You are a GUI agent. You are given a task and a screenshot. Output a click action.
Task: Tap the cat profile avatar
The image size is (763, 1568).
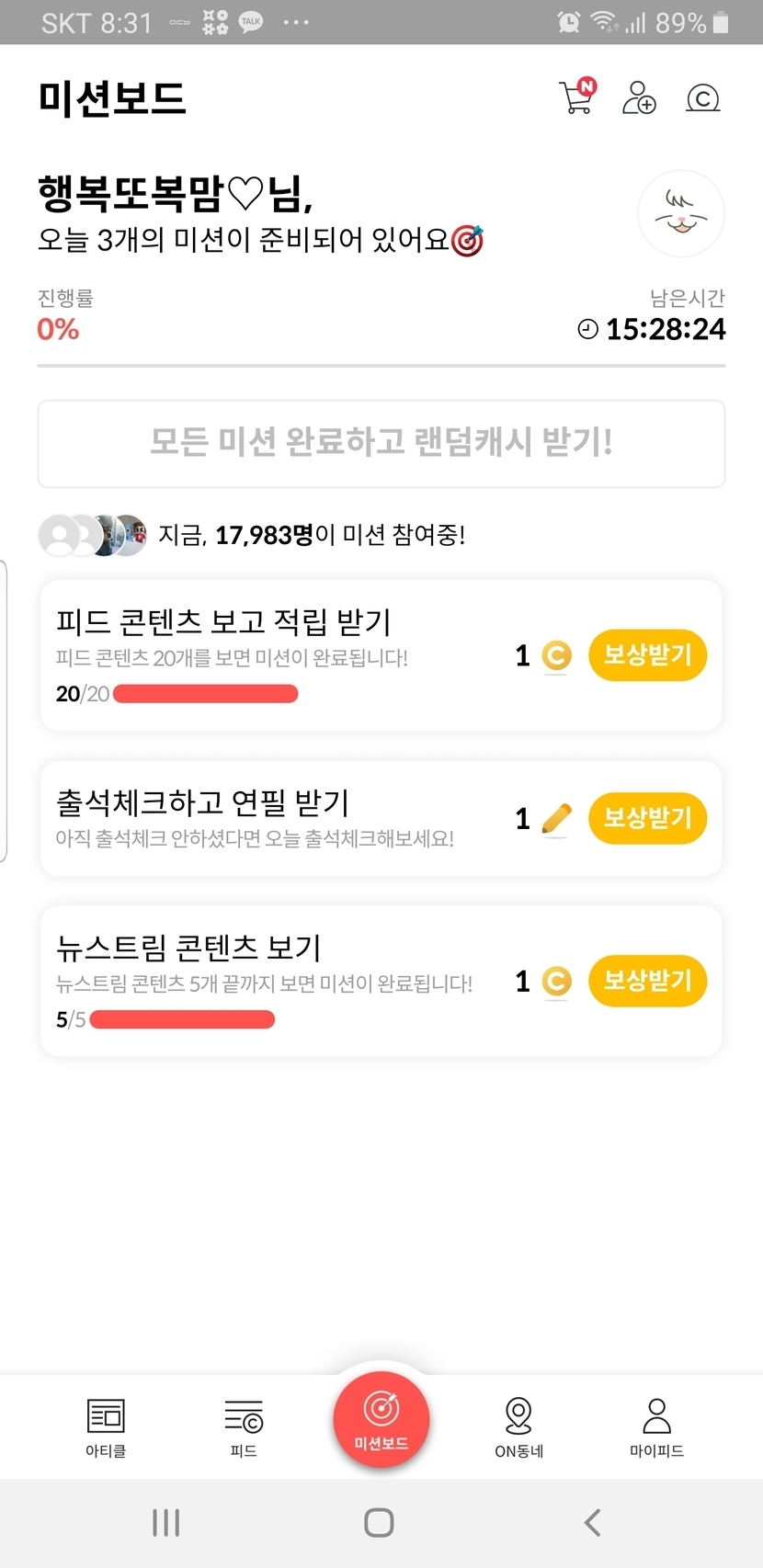click(681, 214)
